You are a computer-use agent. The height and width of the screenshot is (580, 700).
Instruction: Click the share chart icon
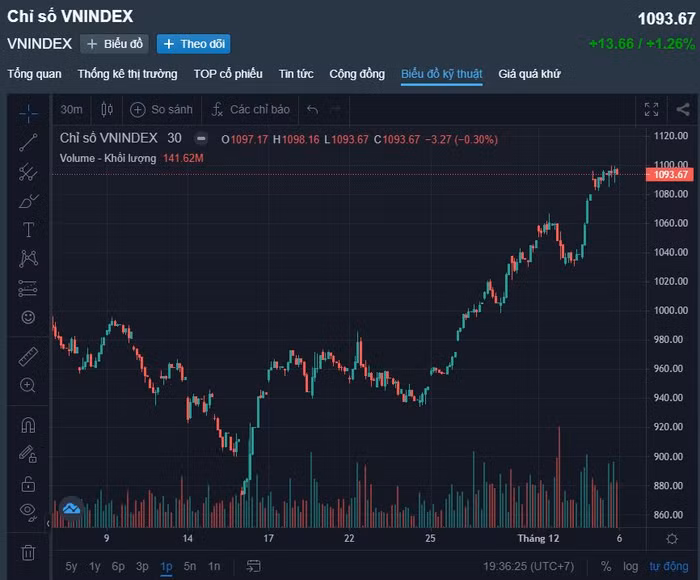tap(683, 109)
